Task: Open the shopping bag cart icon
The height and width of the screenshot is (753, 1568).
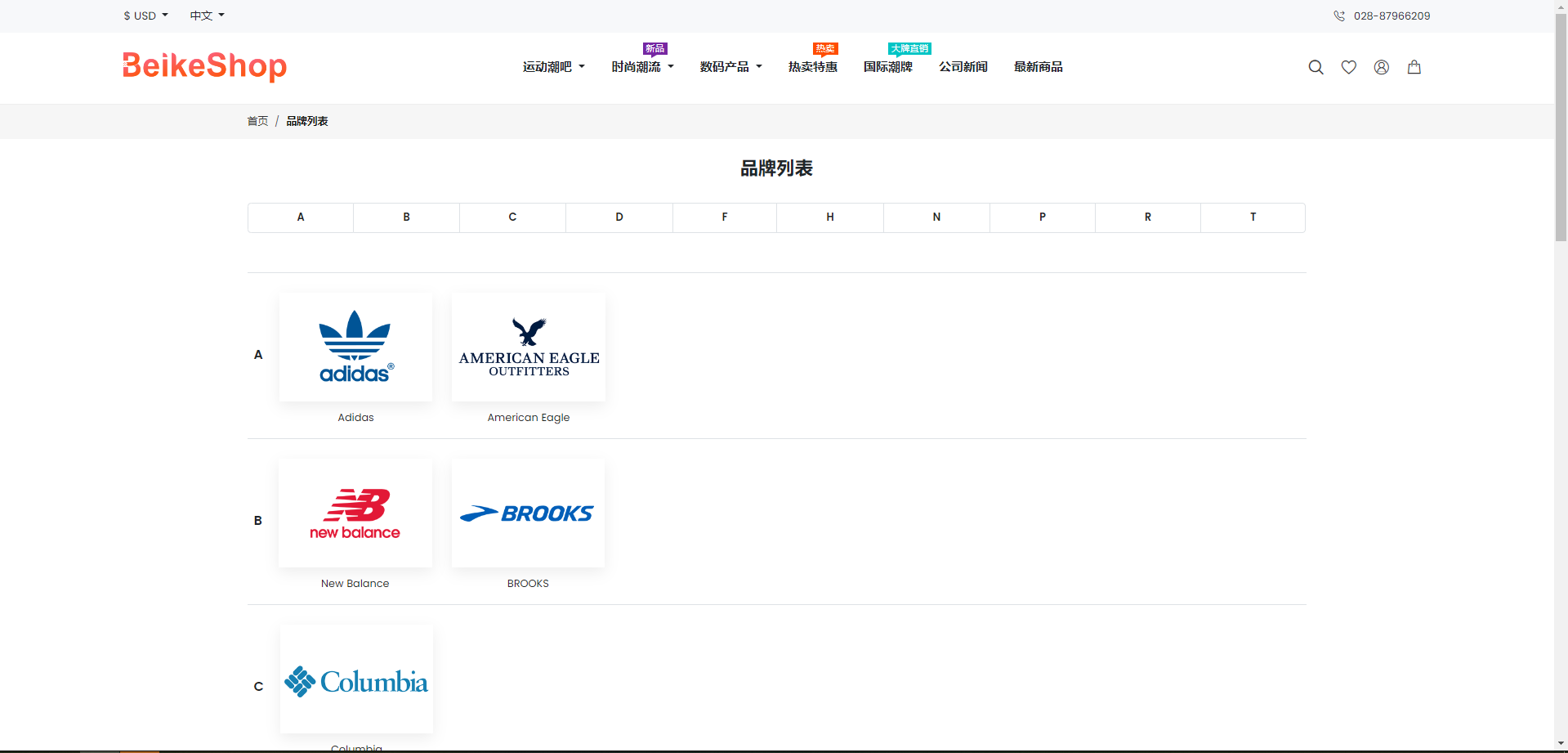Action: coord(1414,67)
